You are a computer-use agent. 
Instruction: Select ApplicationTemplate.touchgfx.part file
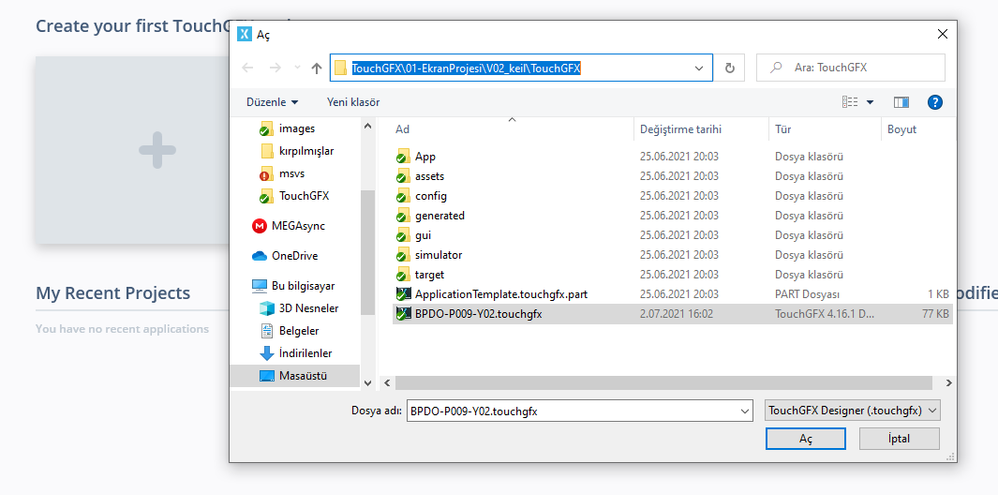501,295
